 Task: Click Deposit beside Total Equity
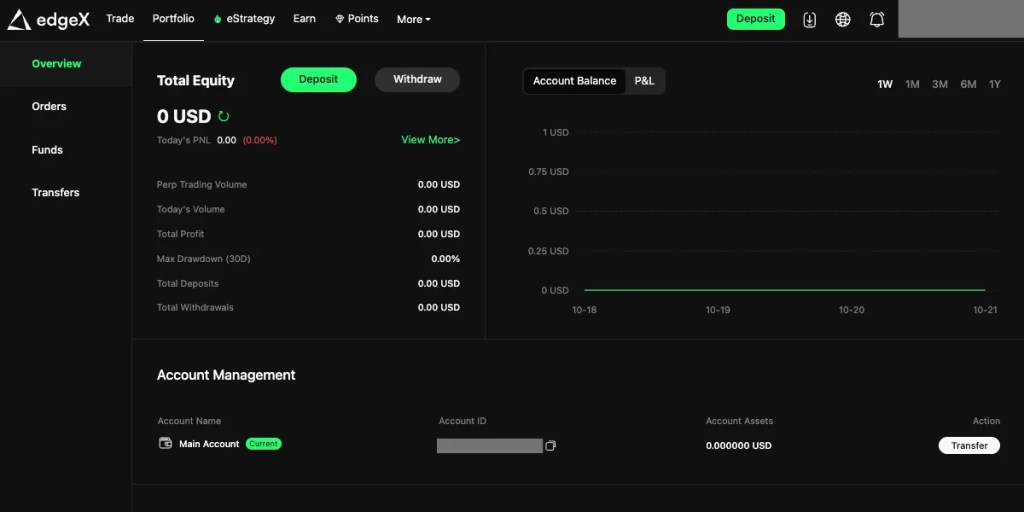(319, 80)
